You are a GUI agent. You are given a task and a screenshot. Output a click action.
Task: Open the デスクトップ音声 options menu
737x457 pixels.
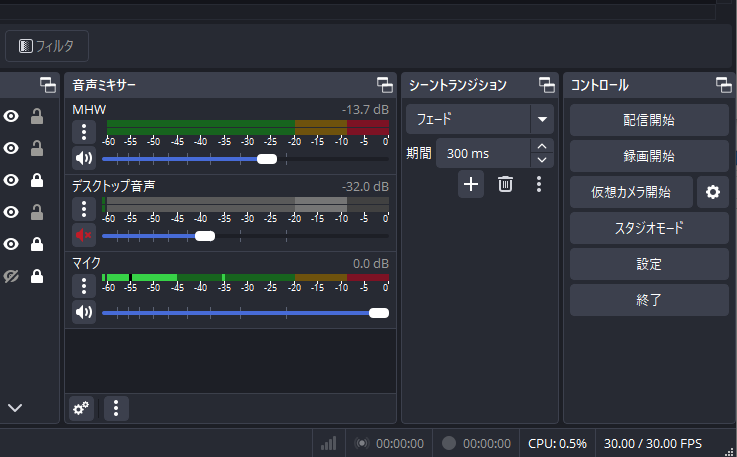click(x=84, y=209)
